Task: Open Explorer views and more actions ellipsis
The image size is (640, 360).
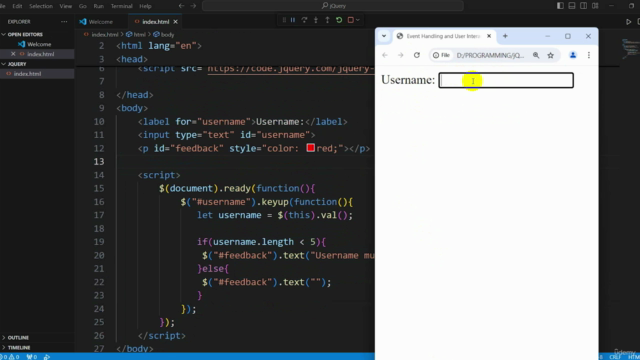Action: coord(64,22)
